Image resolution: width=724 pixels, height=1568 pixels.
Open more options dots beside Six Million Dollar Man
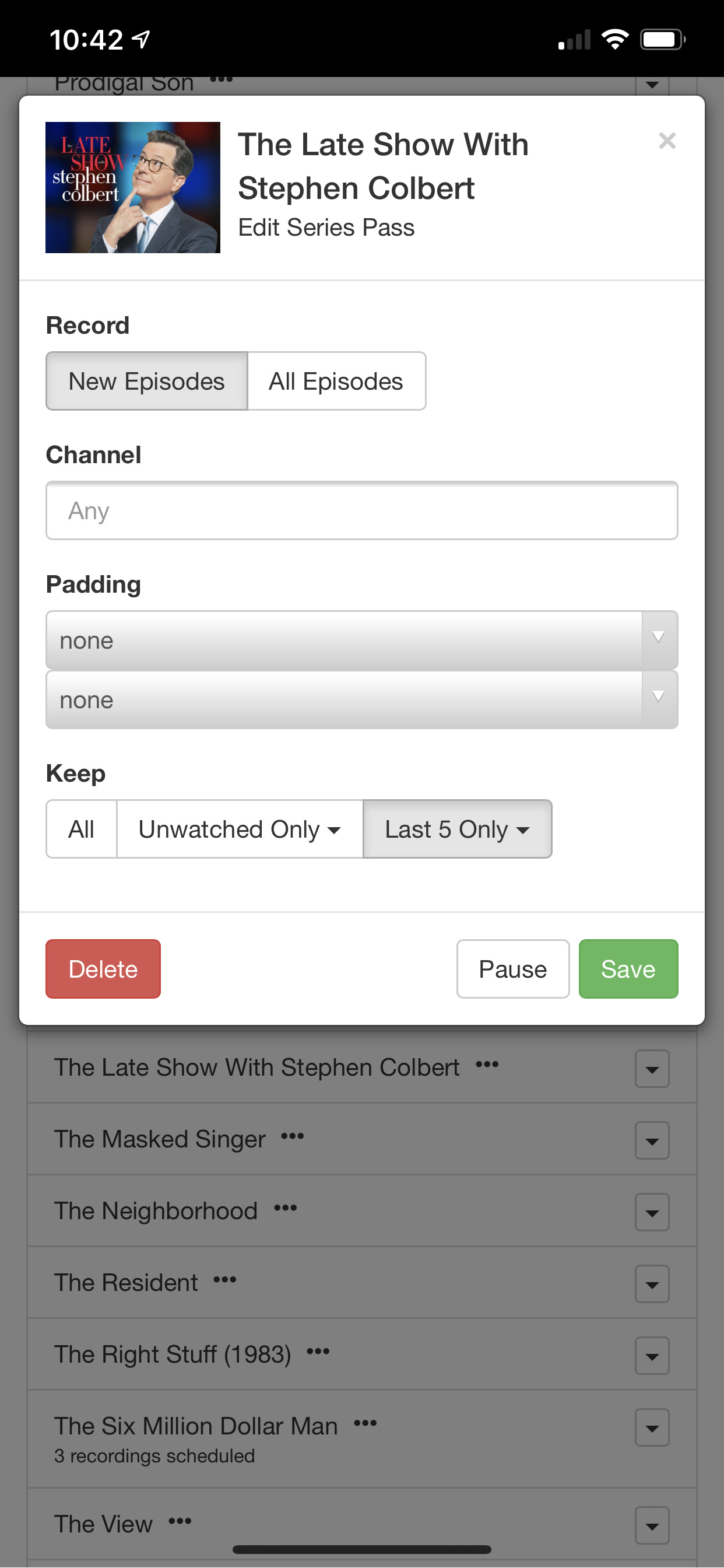(365, 1423)
